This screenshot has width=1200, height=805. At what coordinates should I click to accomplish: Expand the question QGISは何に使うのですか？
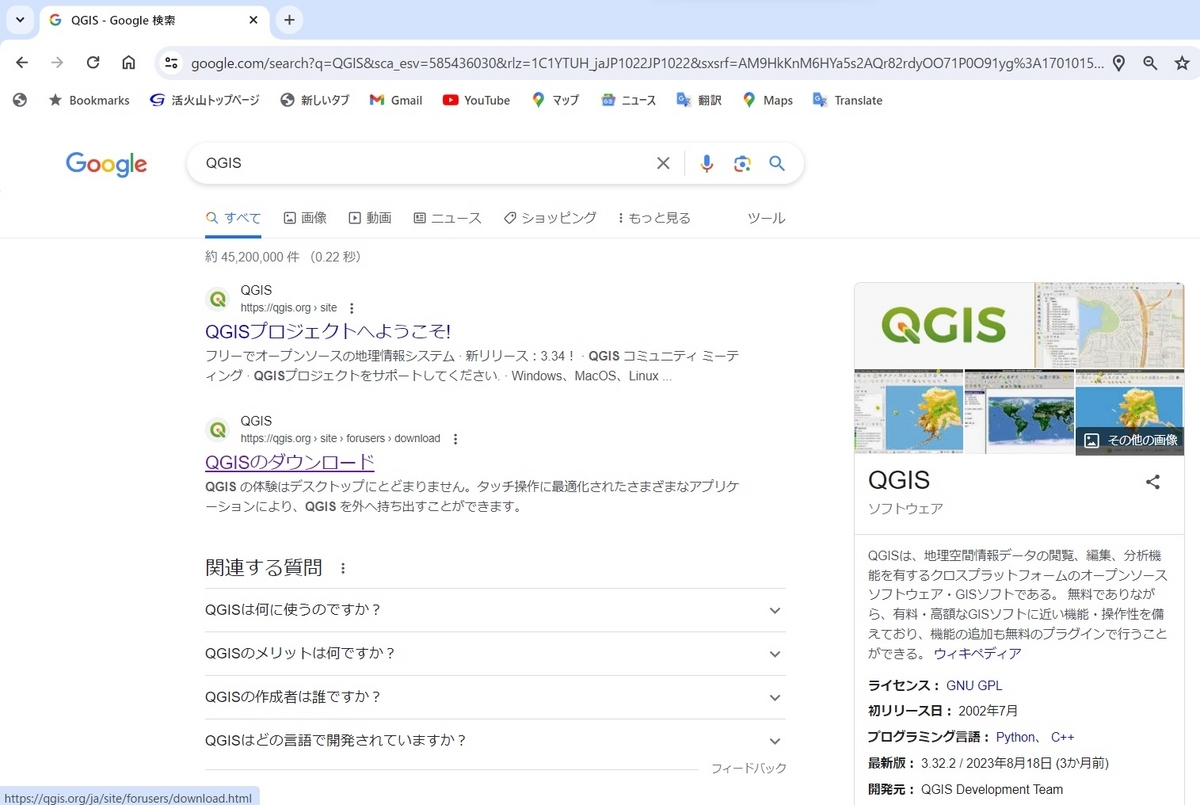click(495, 610)
